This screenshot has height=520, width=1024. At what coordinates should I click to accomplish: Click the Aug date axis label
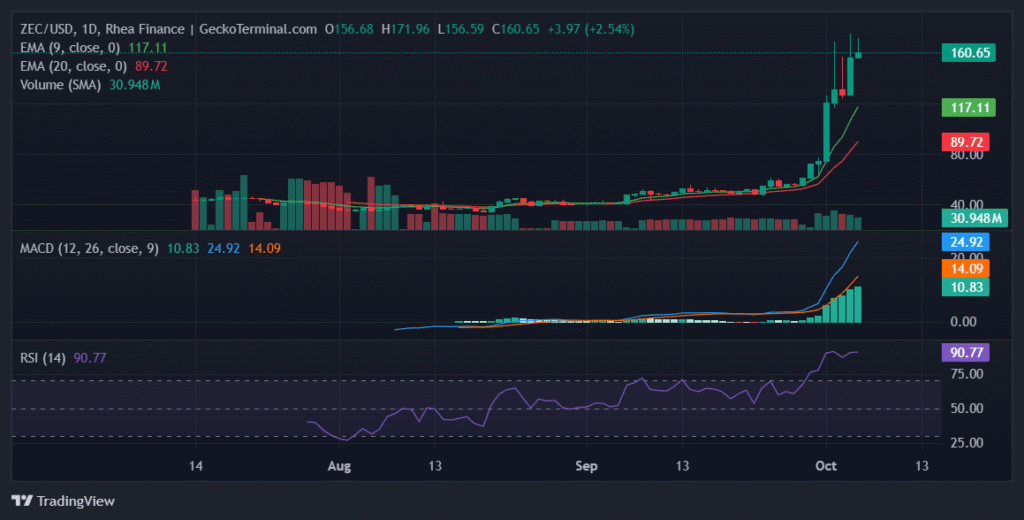tap(339, 466)
